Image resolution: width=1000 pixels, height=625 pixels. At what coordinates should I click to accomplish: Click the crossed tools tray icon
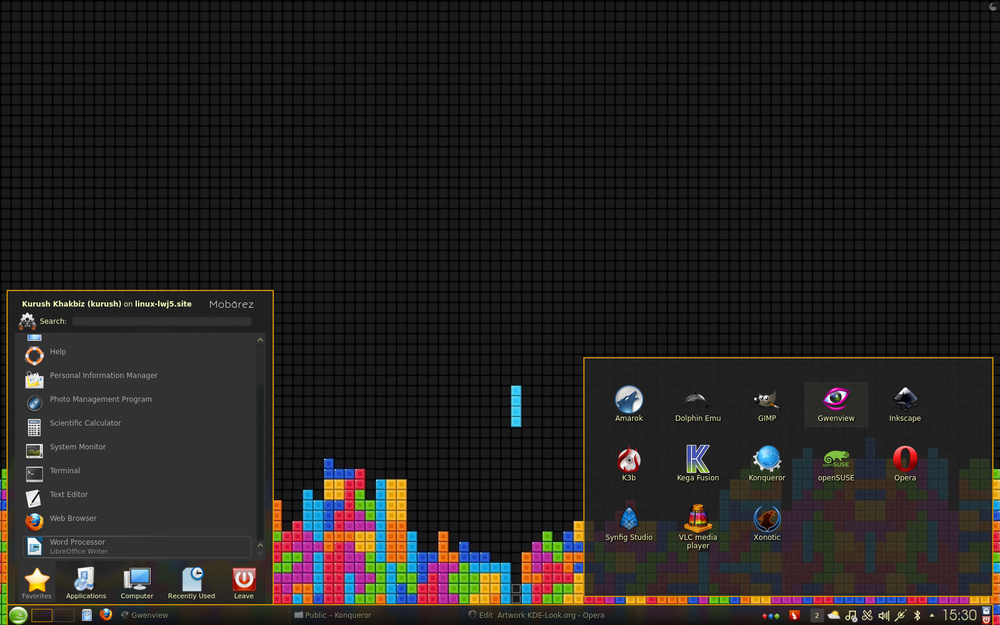point(867,615)
